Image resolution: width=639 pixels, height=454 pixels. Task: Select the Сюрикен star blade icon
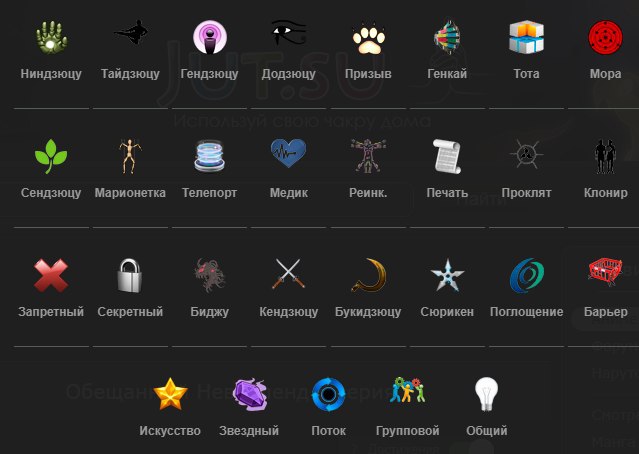[x=447, y=275]
